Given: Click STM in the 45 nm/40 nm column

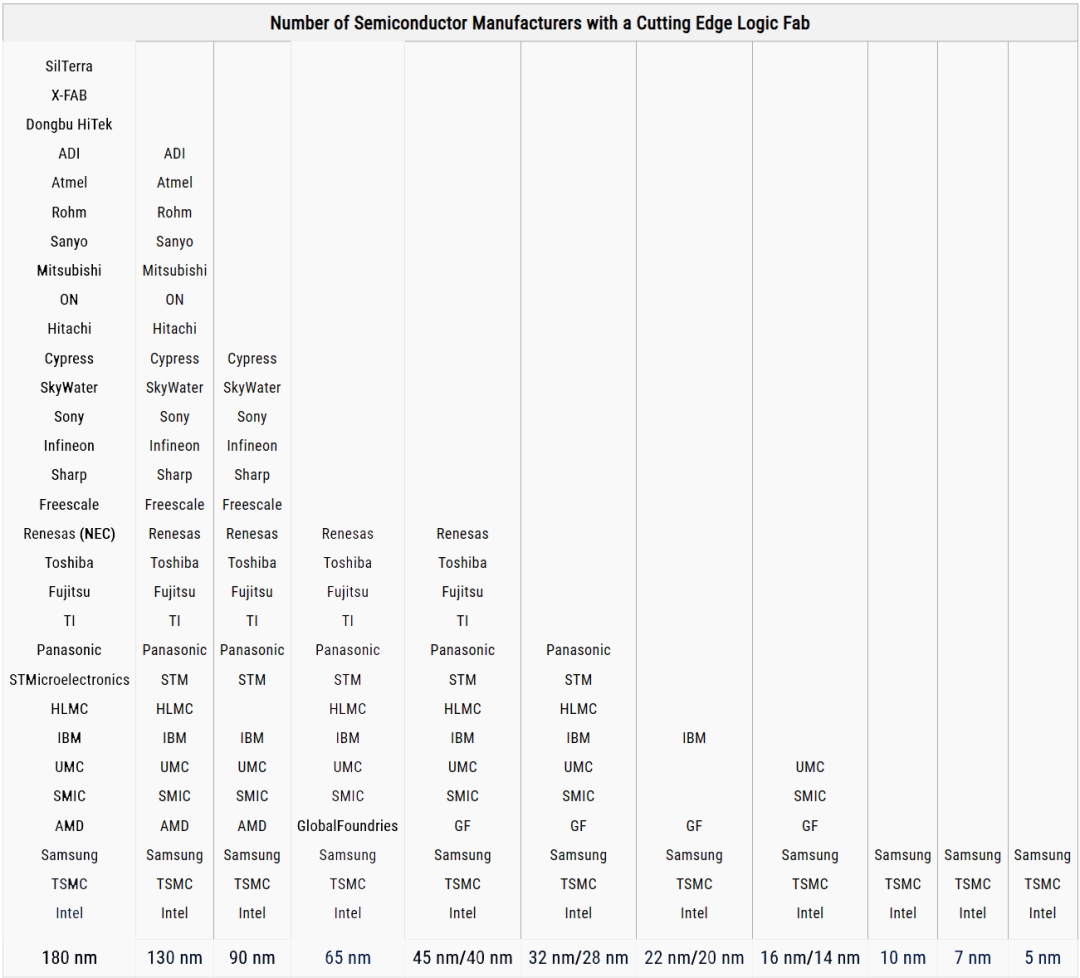Looking at the screenshot, I should click(462, 679).
